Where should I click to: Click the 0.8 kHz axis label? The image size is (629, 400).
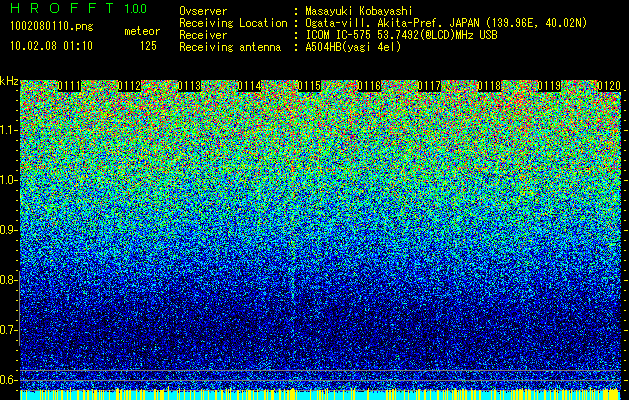coord(9,280)
